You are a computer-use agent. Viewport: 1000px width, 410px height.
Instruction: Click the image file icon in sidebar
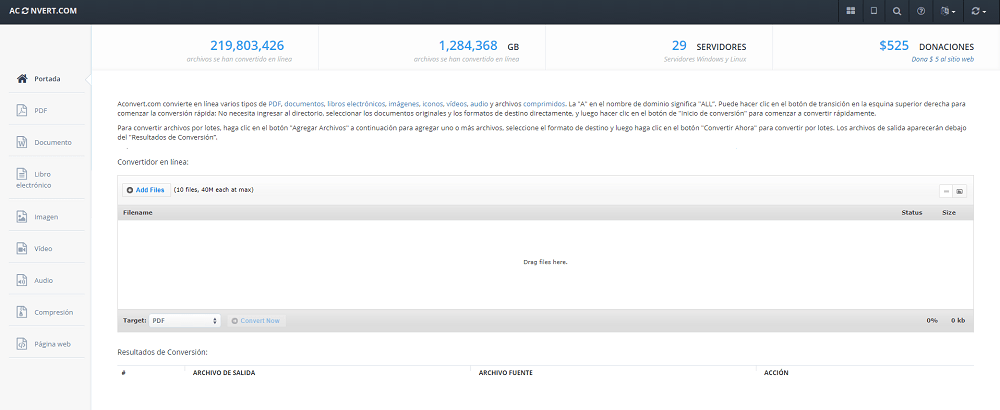click(22, 217)
